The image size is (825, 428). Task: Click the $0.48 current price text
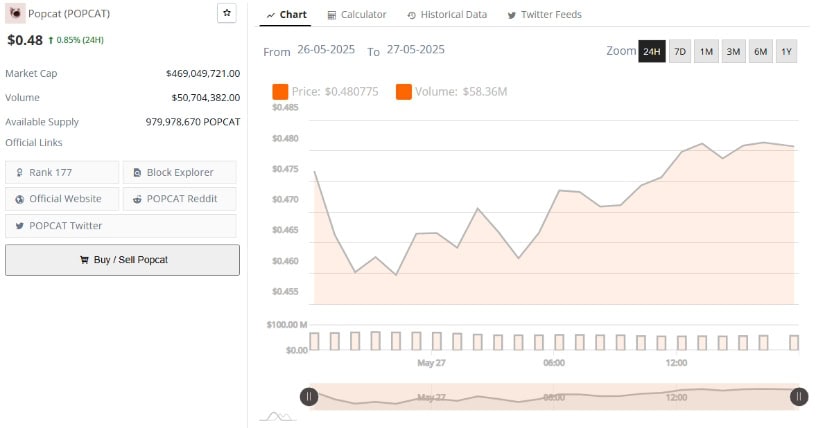(25, 40)
